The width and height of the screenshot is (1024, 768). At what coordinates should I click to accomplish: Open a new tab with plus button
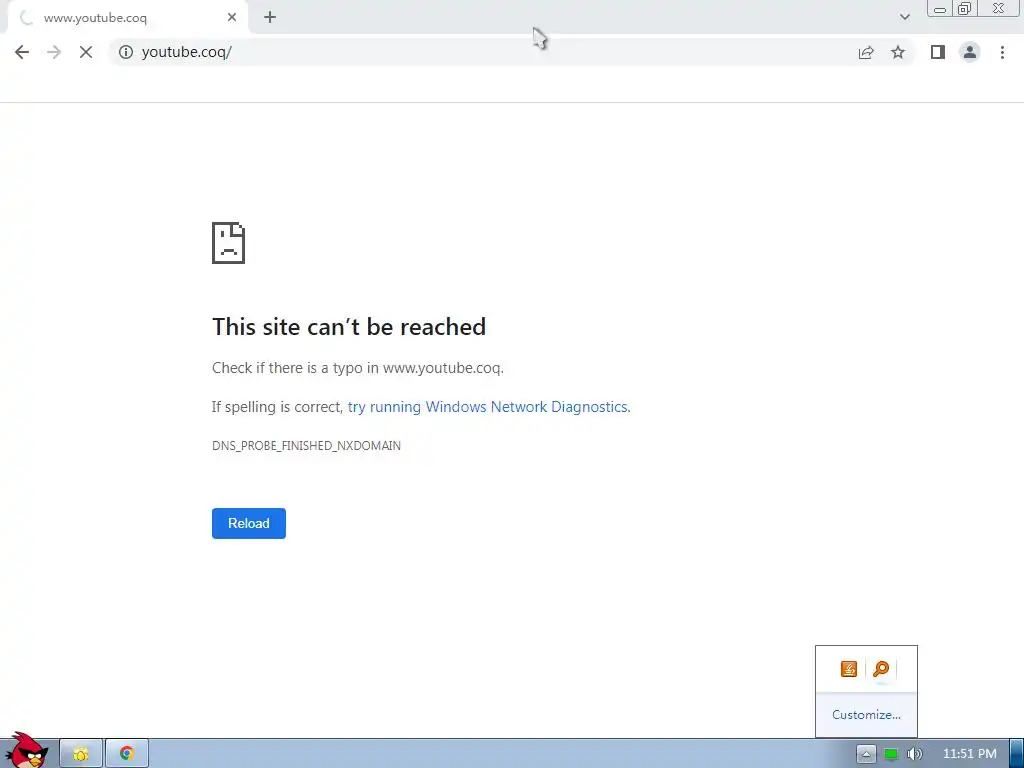point(270,18)
